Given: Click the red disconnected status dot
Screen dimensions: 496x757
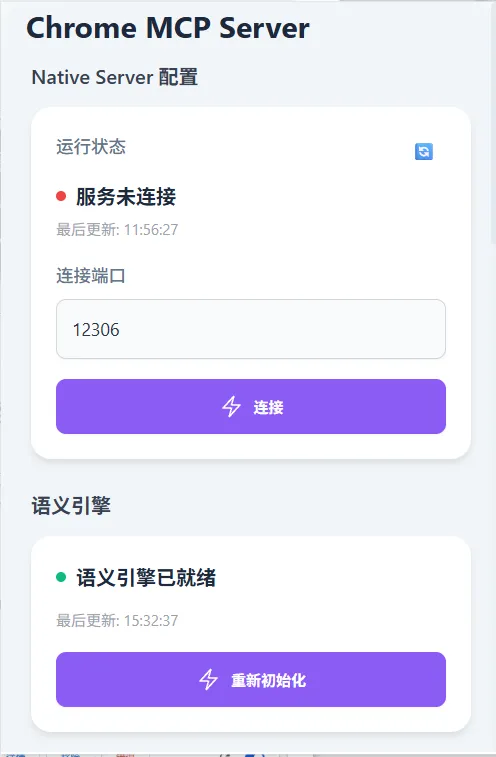Looking at the screenshot, I should pos(61,196).
